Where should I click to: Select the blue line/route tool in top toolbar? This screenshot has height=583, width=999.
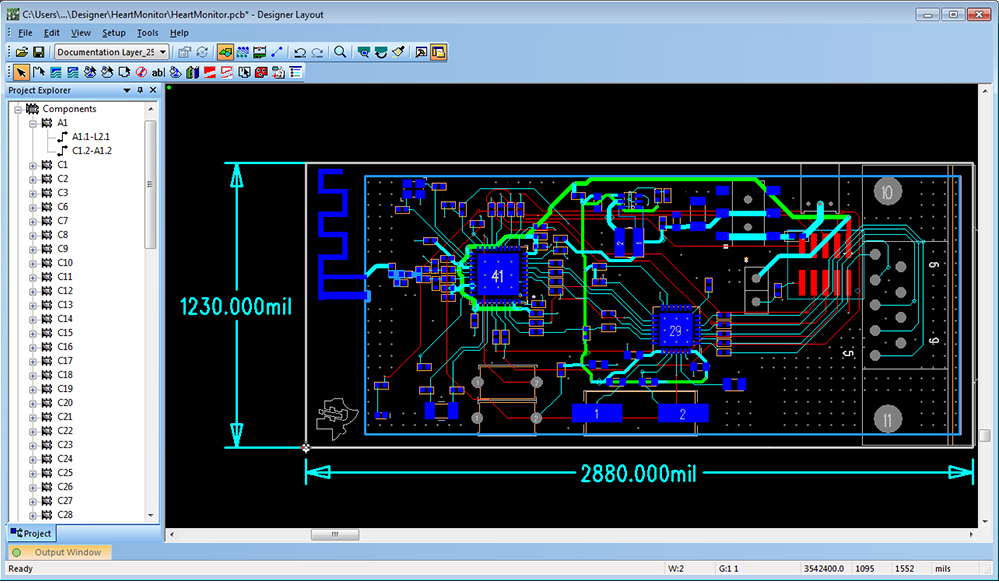coord(277,52)
